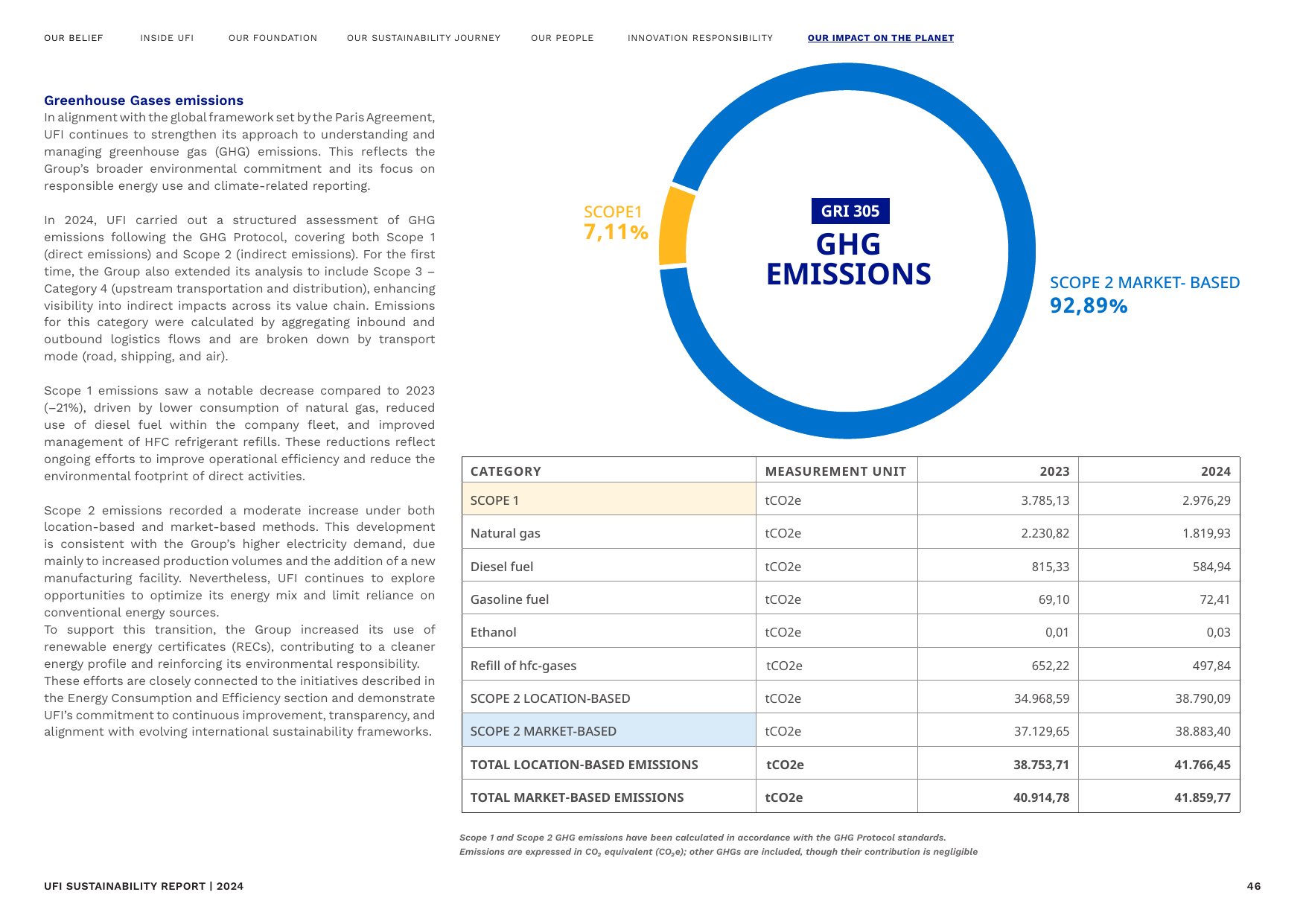The height and width of the screenshot is (924, 1306).
Task: Click the Refill of hfc-gases row label
Action: click(x=523, y=666)
